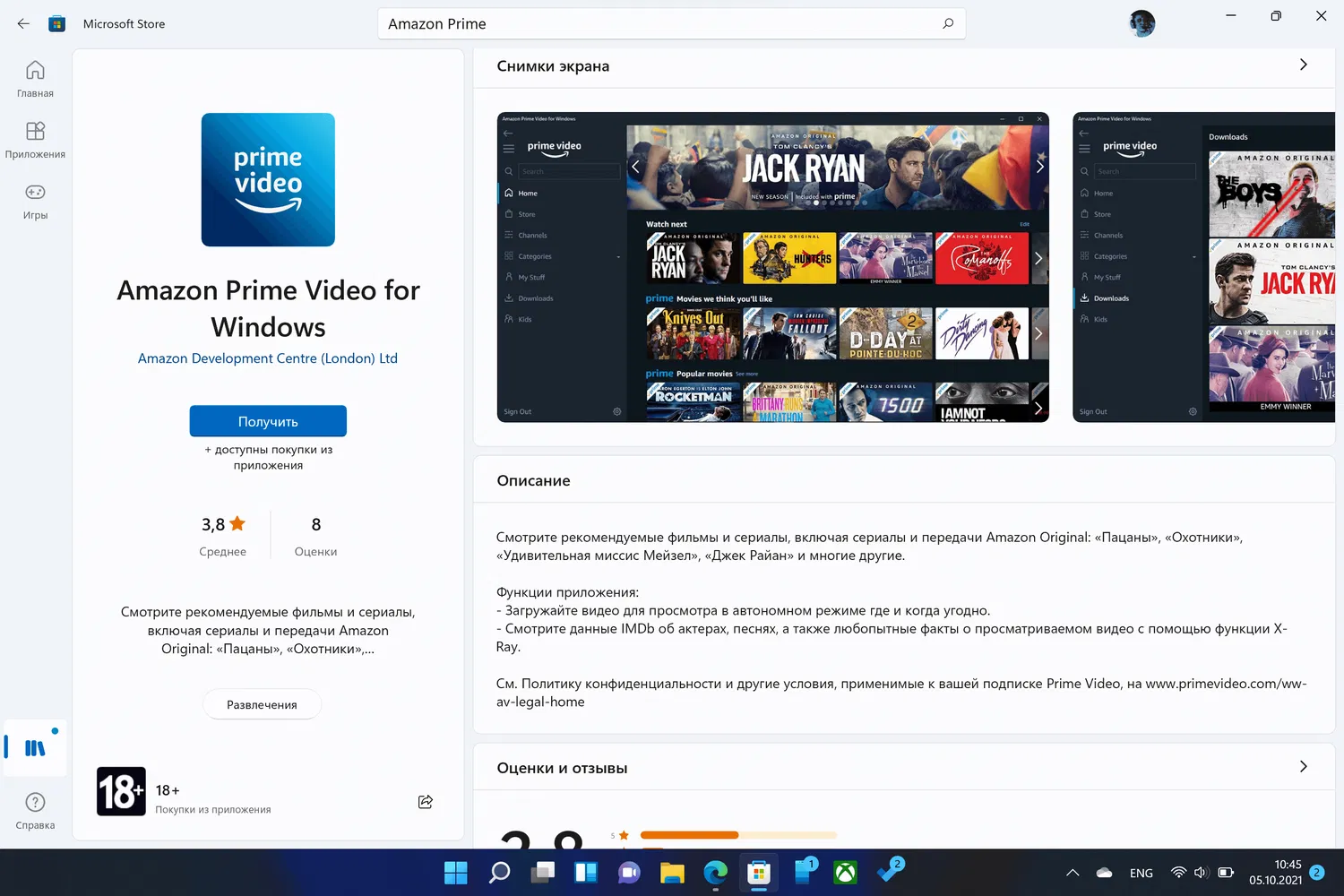The width and height of the screenshot is (1344, 896).
Task: Open the Windows Start menu
Action: pyautogui.click(x=456, y=872)
